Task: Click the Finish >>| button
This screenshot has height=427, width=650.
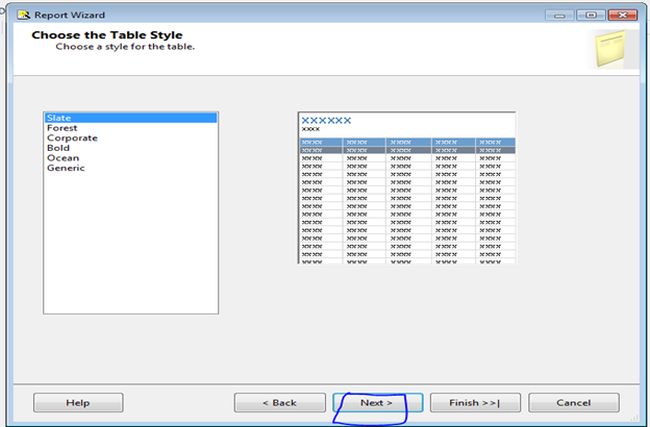Action: 475,403
